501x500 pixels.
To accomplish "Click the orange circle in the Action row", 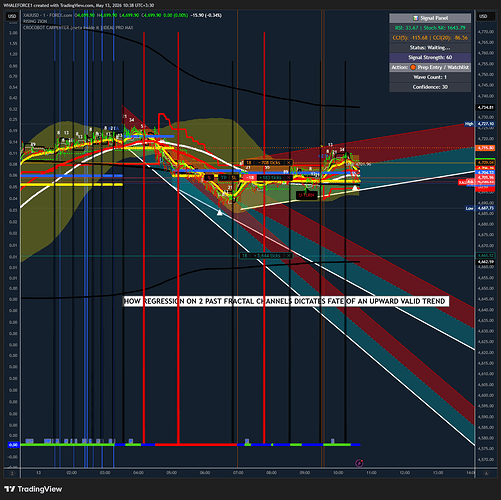I will point(413,67).
